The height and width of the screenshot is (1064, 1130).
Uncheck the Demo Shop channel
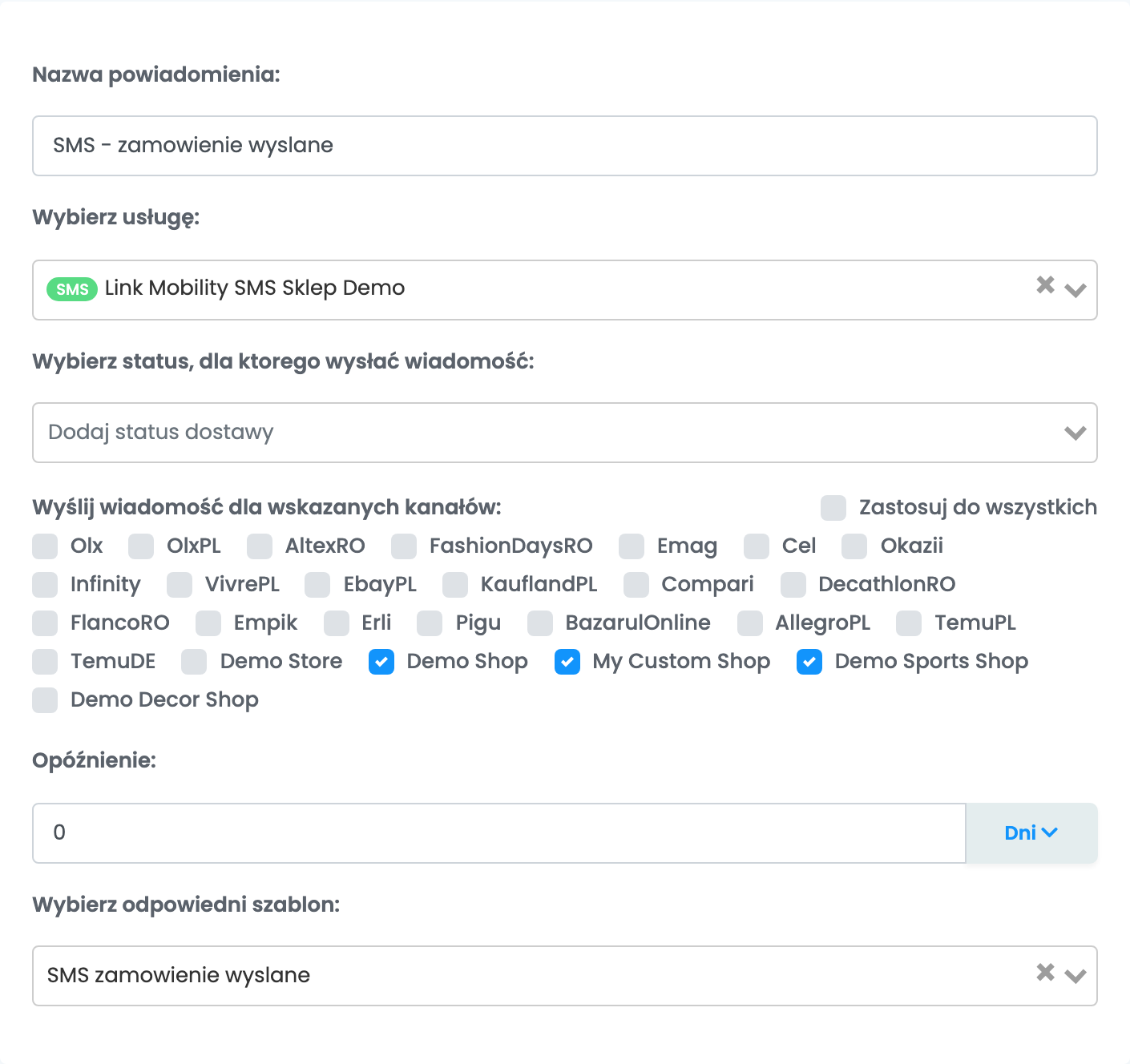(x=381, y=662)
